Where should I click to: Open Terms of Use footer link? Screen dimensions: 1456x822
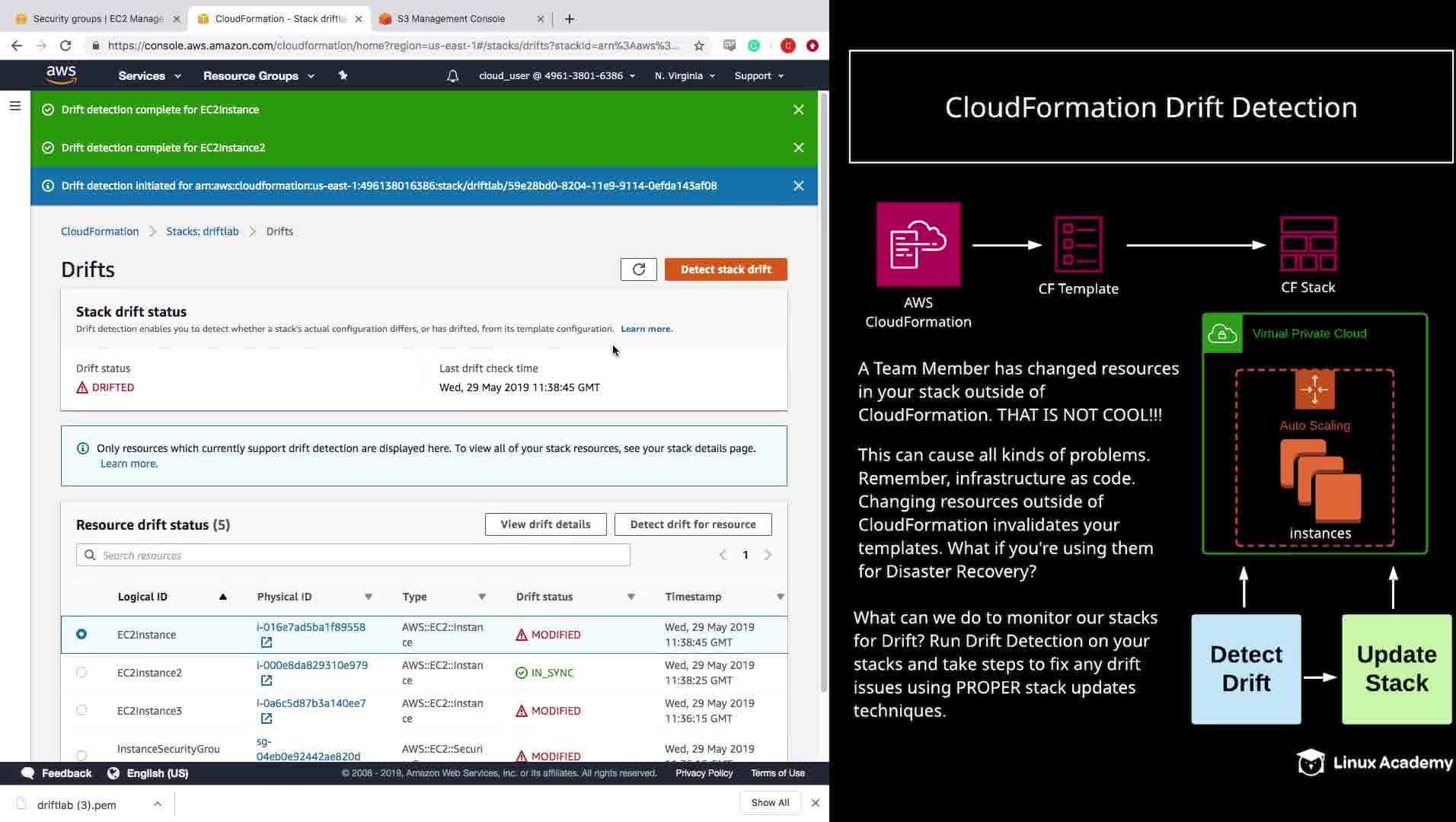[x=777, y=773]
